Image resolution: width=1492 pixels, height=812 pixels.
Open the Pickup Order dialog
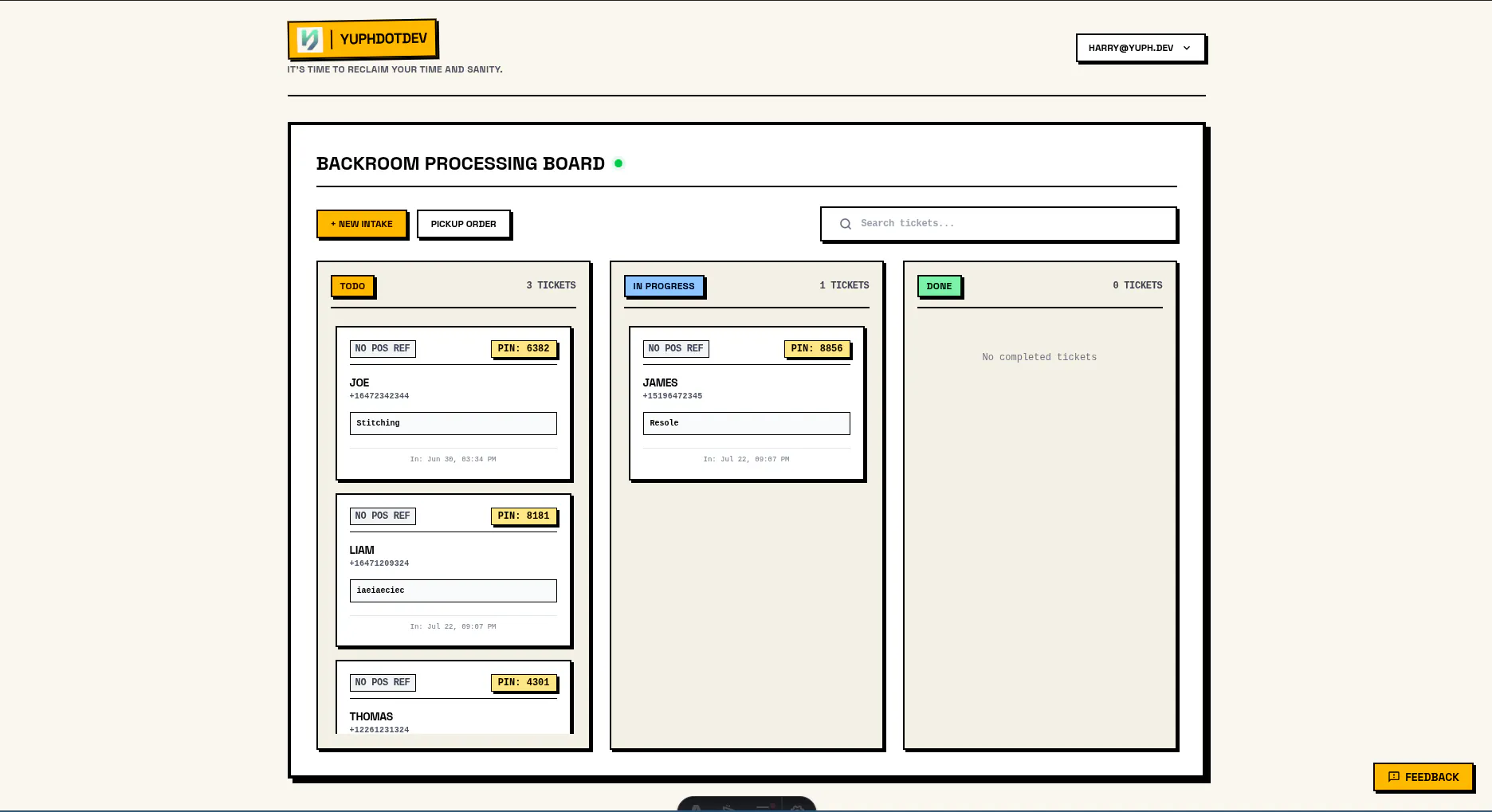tap(464, 224)
